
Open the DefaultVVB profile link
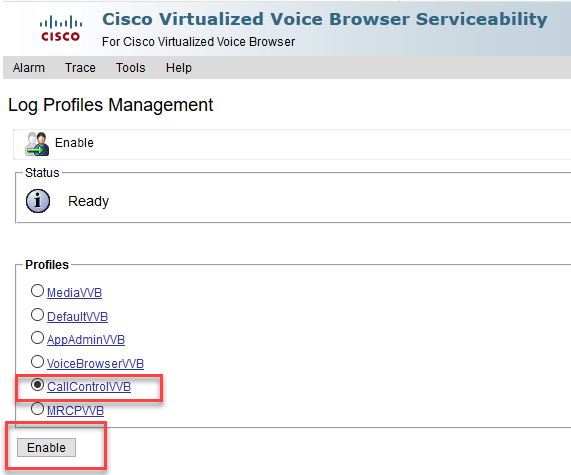(x=77, y=317)
